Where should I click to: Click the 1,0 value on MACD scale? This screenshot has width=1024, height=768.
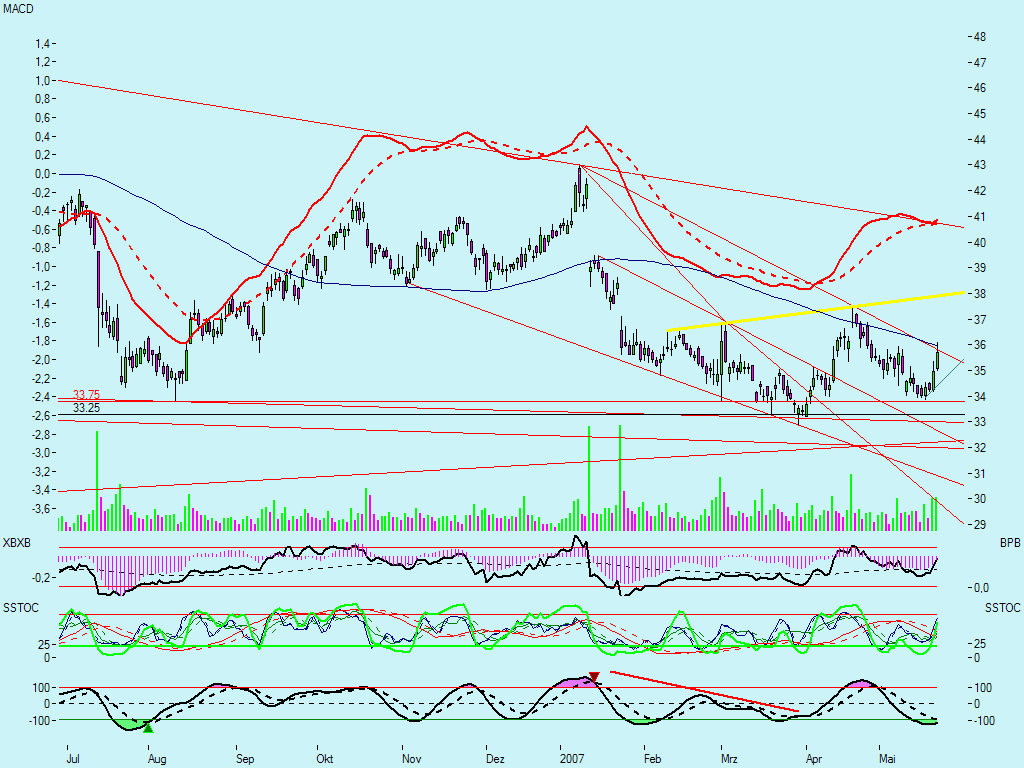pos(43,80)
